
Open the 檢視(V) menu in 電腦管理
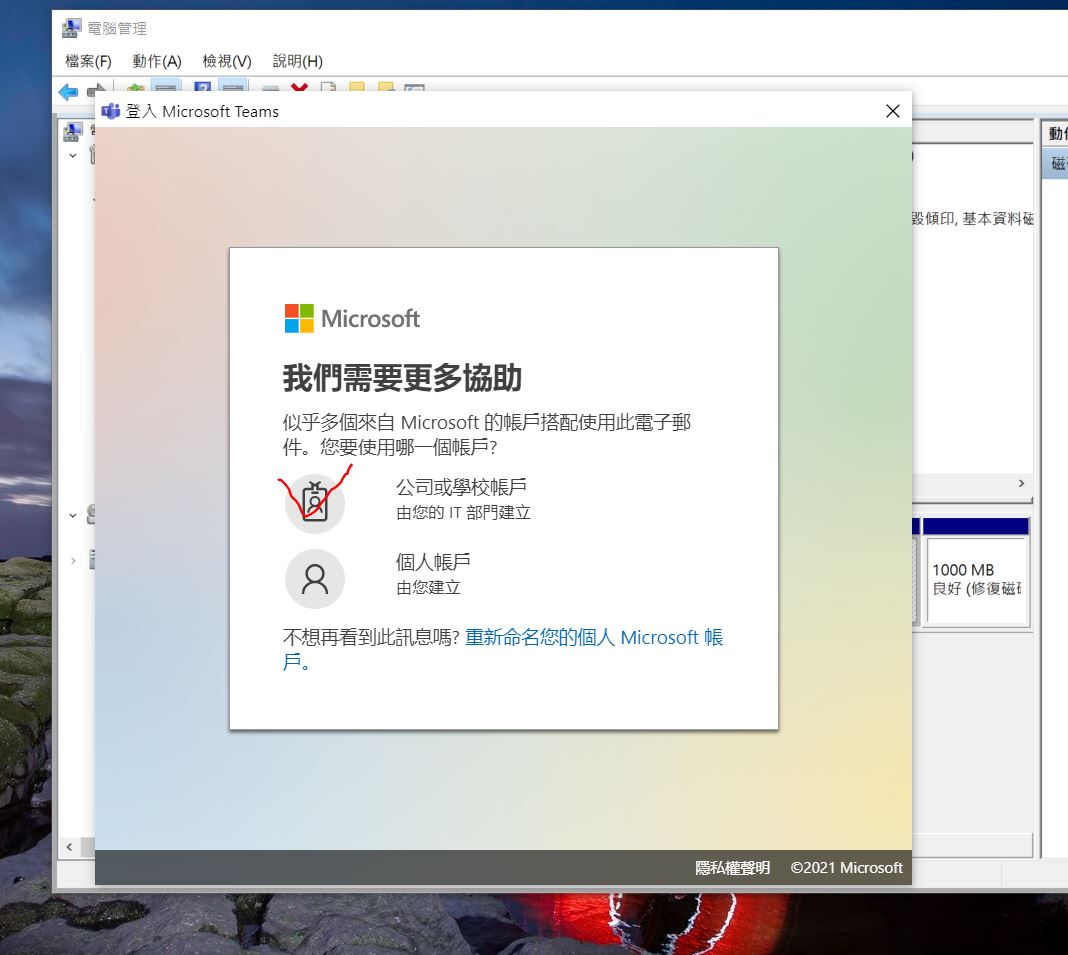pyautogui.click(x=227, y=61)
